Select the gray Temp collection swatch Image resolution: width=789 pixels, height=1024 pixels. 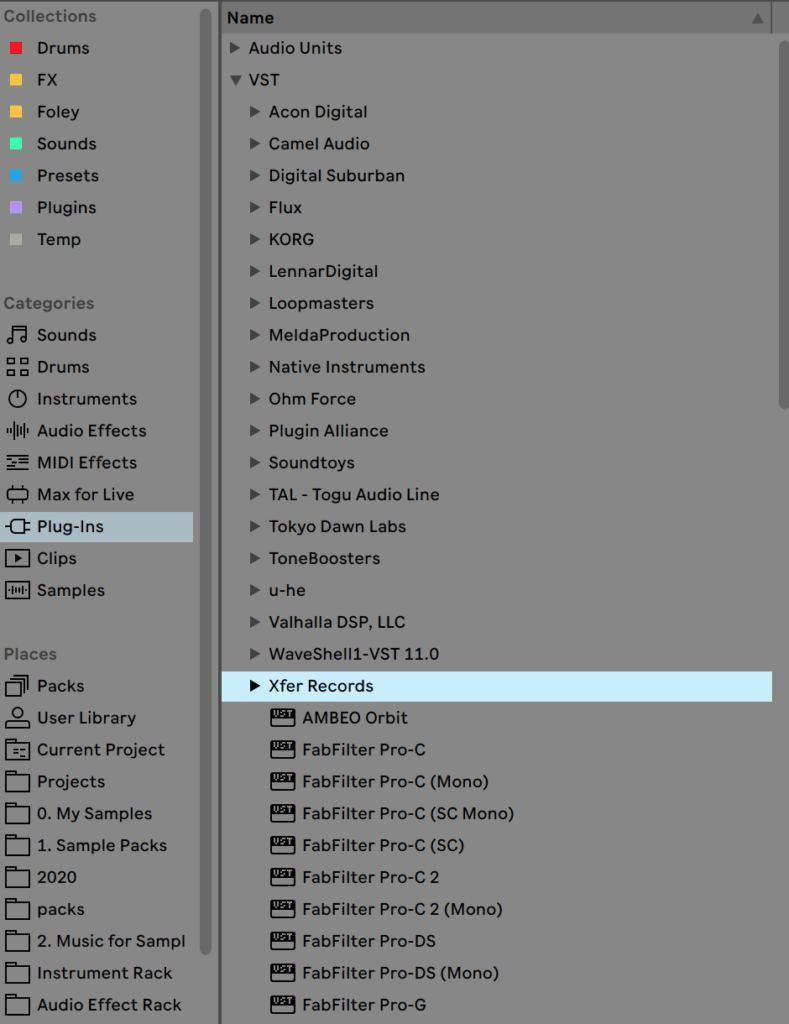click(16, 240)
